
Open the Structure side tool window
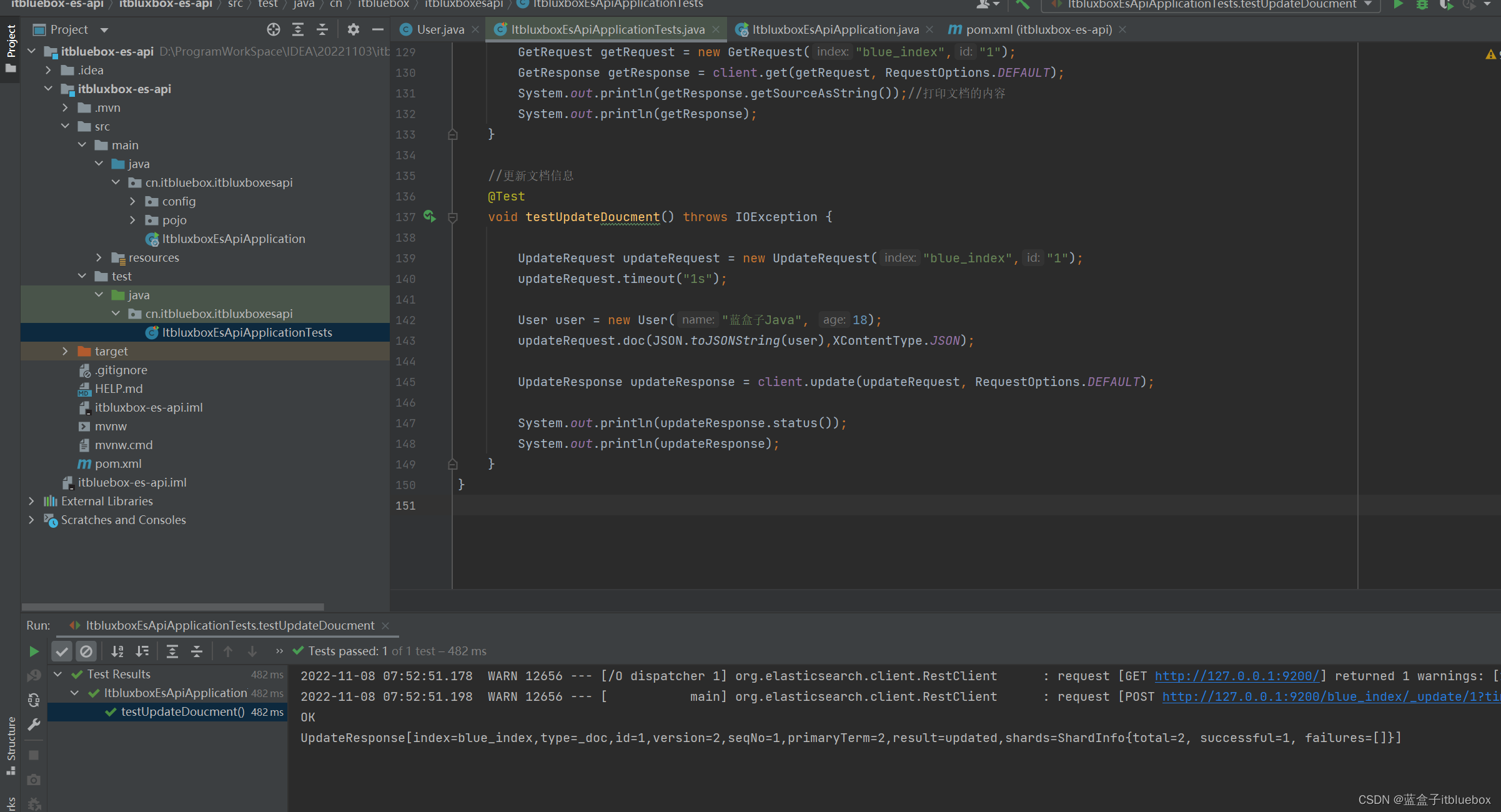(11, 745)
